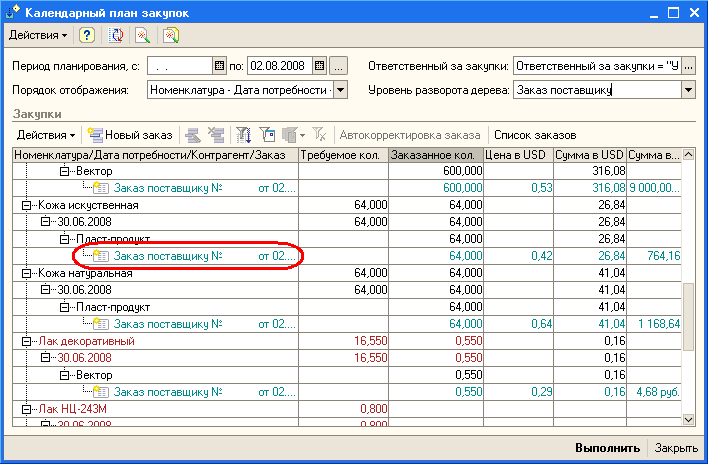This screenshot has width=708, height=464.
Task: Click the refresh arrows toolbar icon
Action: pyautogui.click(x=116, y=35)
